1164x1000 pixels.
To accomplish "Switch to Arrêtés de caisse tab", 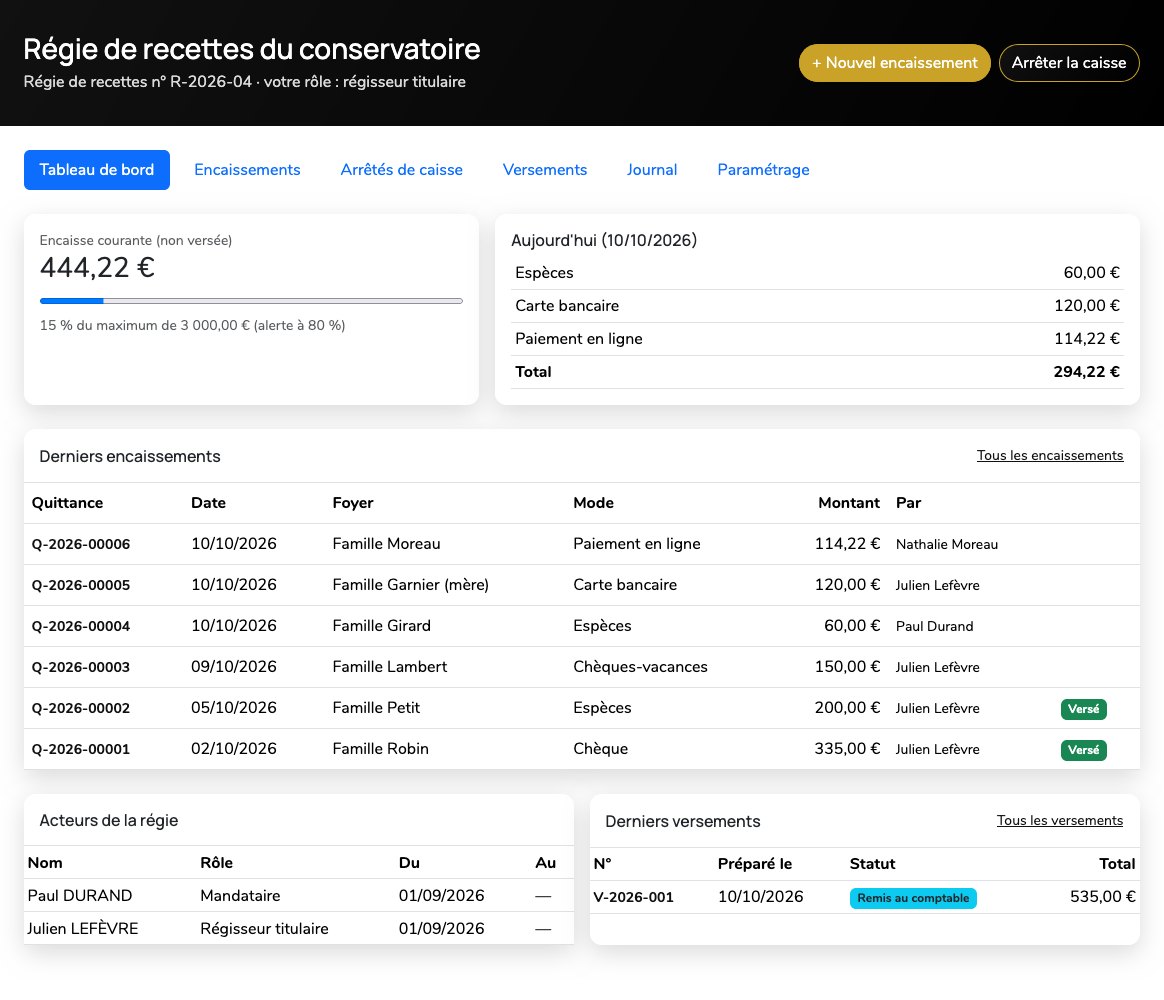I will click(x=402, y=170).
